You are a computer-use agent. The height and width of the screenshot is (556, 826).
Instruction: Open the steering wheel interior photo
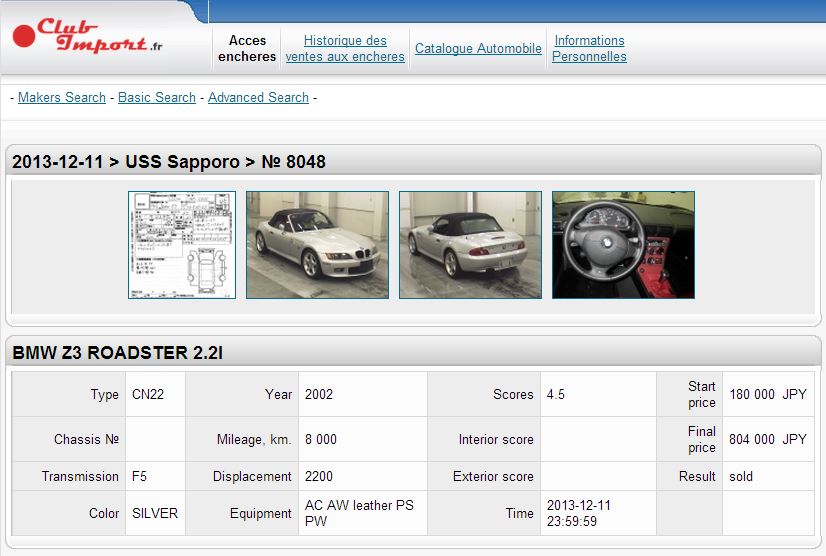coord(623,245)
